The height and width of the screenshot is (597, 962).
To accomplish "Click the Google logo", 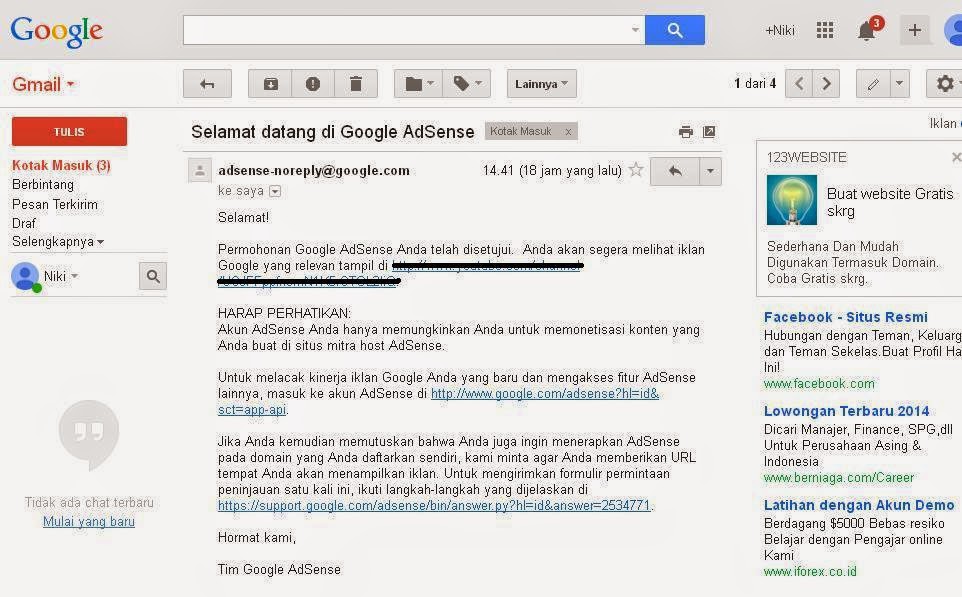I will 56,31.
